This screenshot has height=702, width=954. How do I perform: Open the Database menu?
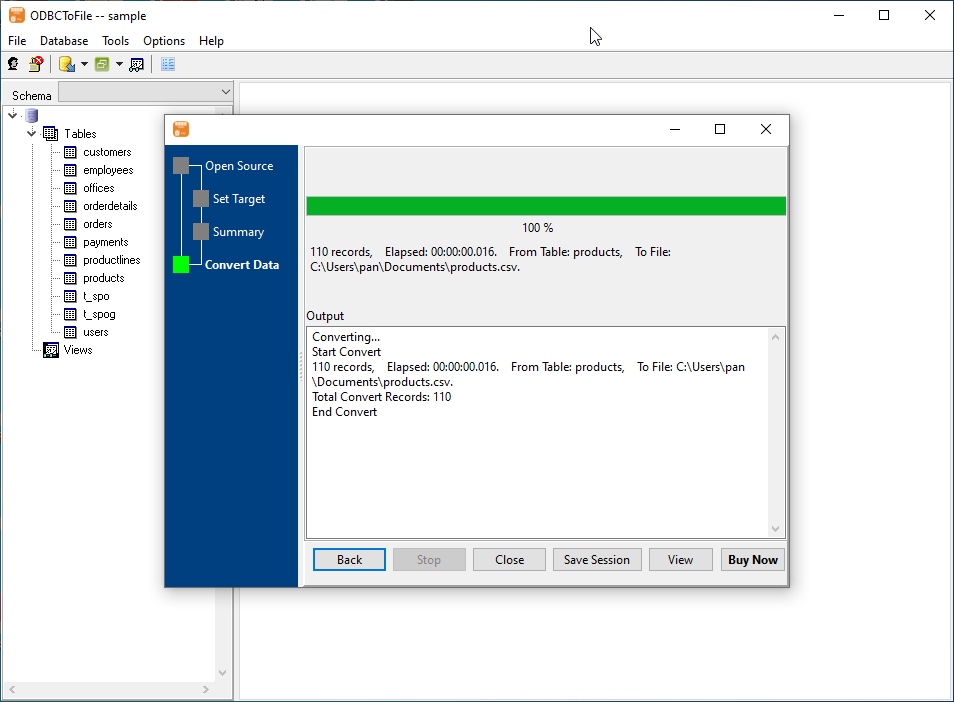pos(64,41)
